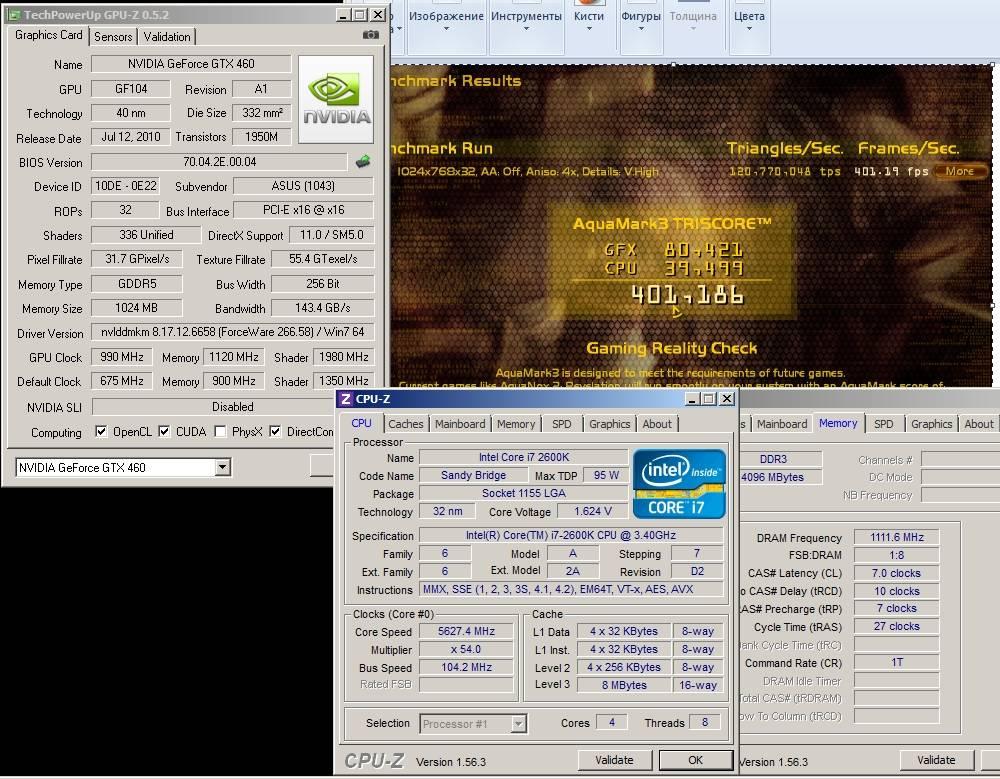The width and height of the screenshot is (1000, 779).
Task: Click the More button in AquaMark results
Action: 959,171
